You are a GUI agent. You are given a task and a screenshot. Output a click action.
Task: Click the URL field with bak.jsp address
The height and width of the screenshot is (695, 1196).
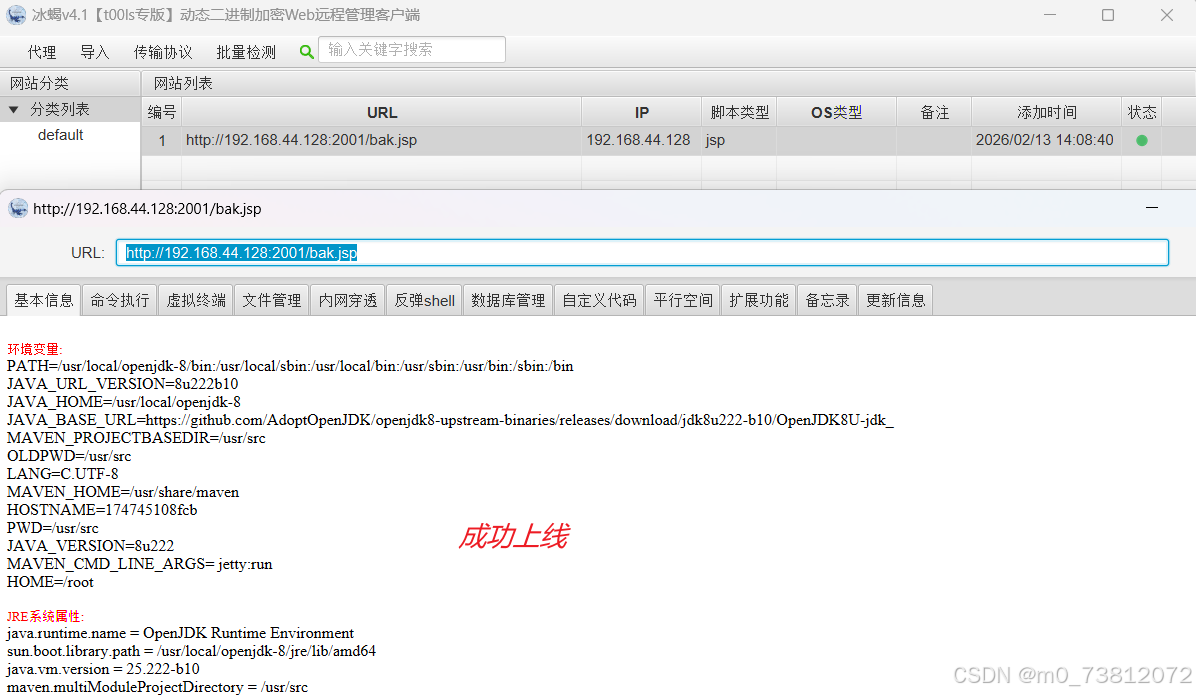(x=642, y=253)
